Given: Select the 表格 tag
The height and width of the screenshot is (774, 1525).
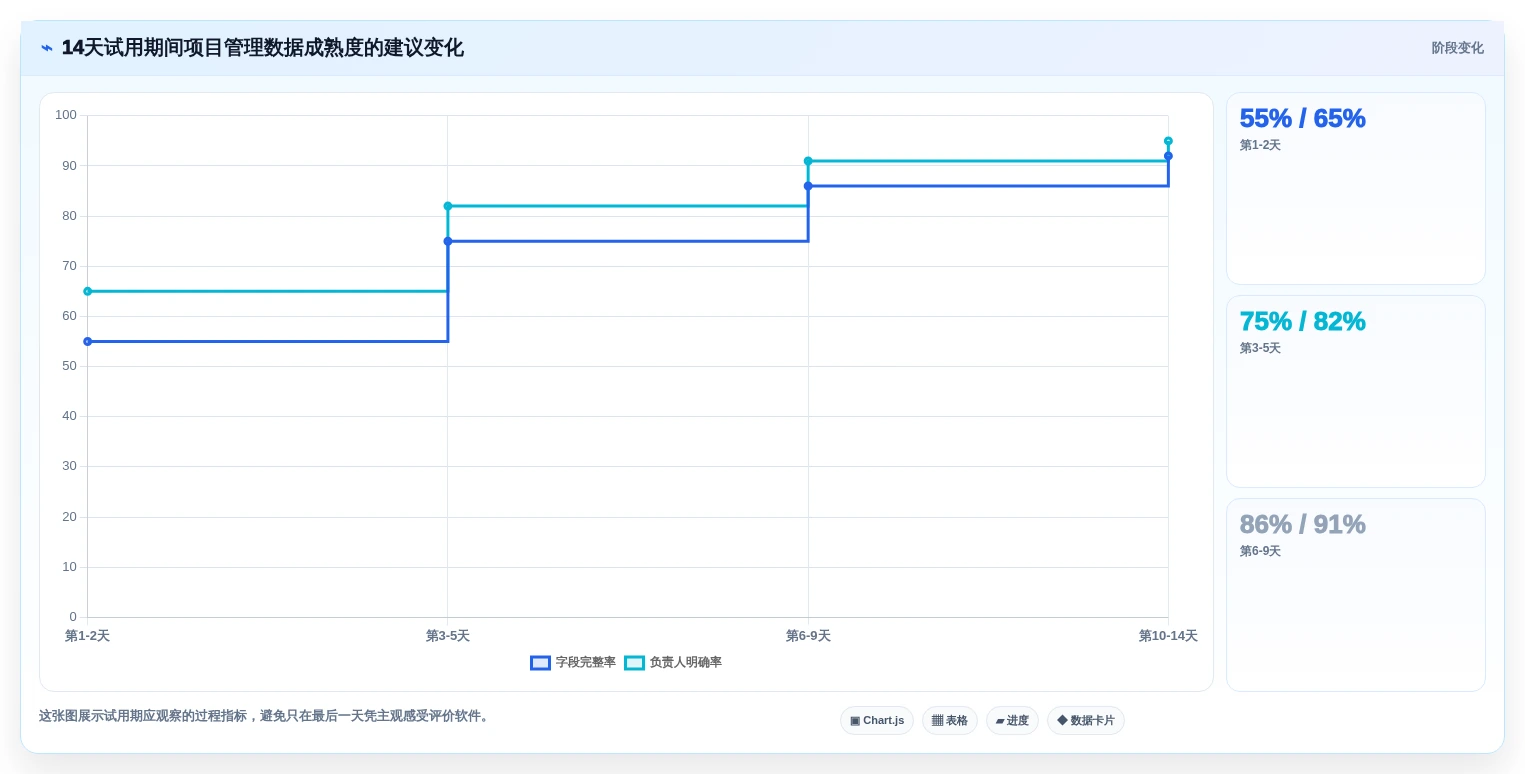Looking at the screenshot, I should click(x=950, y=720).
